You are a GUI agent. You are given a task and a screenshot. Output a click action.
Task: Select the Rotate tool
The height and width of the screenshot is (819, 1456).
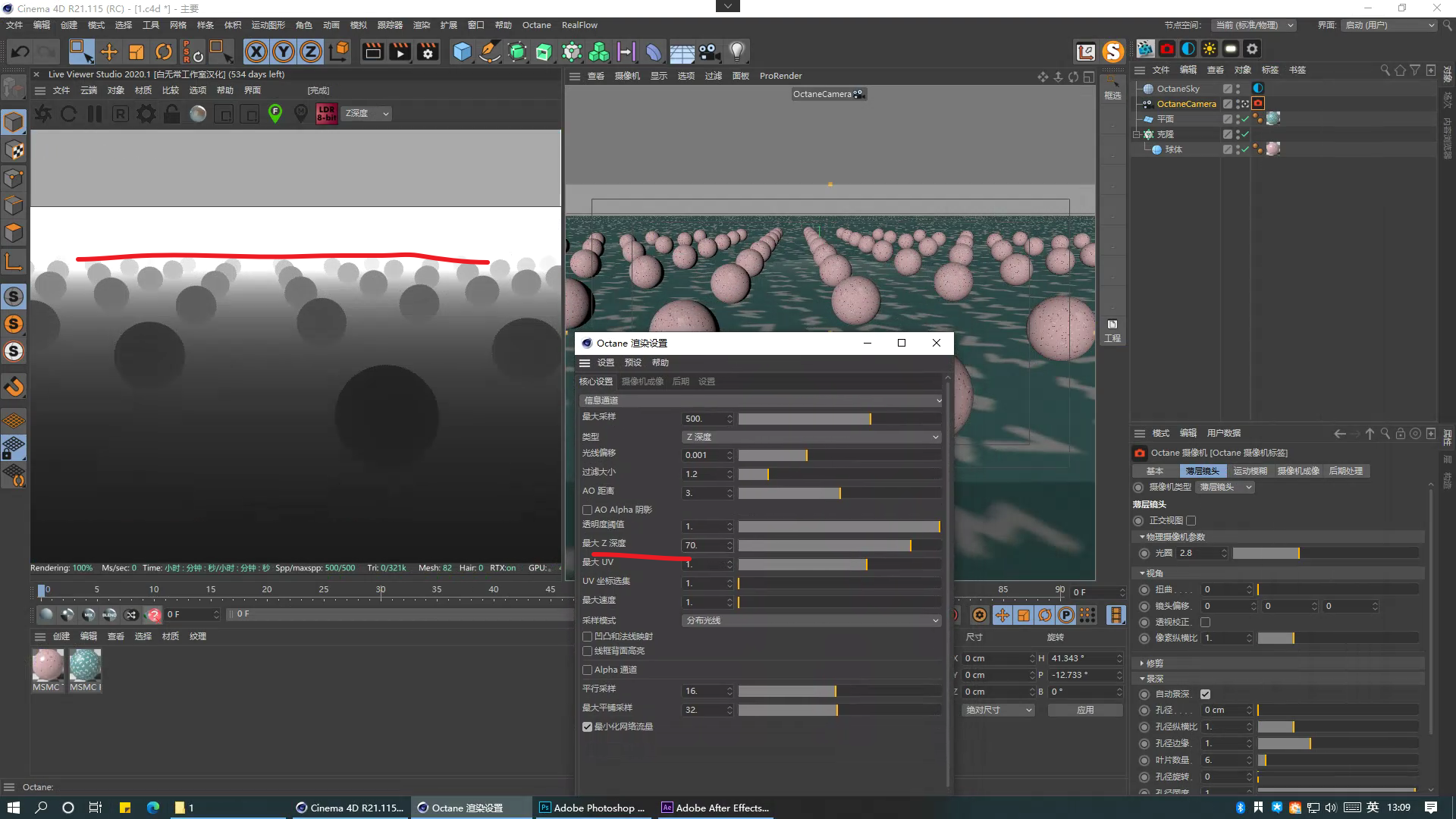coord(164,52)
